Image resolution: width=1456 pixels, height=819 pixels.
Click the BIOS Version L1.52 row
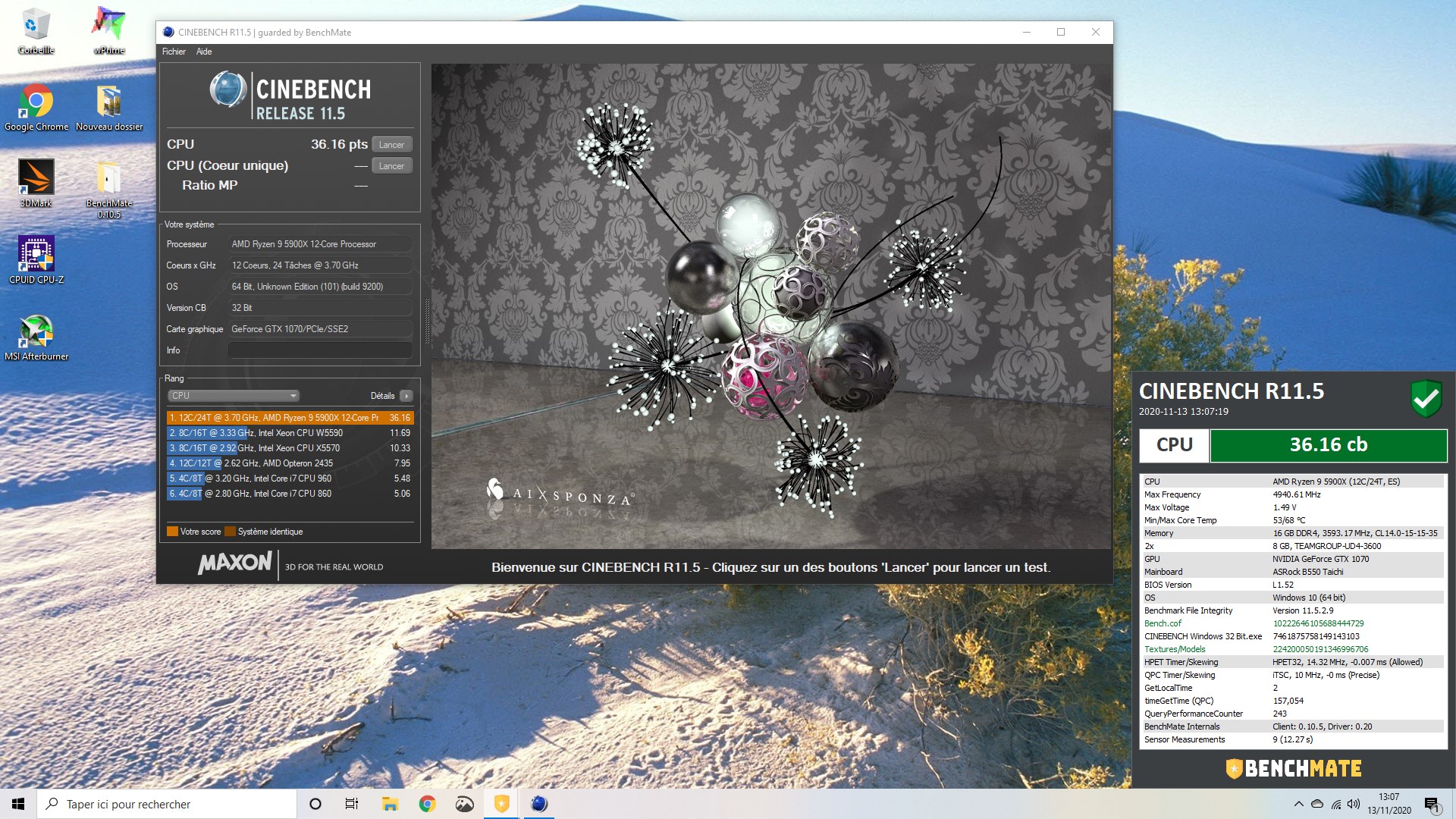click(x=1293, y=585)
